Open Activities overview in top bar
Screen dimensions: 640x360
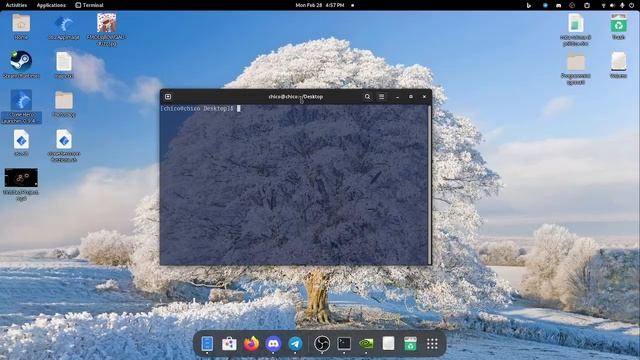[16, 5]
